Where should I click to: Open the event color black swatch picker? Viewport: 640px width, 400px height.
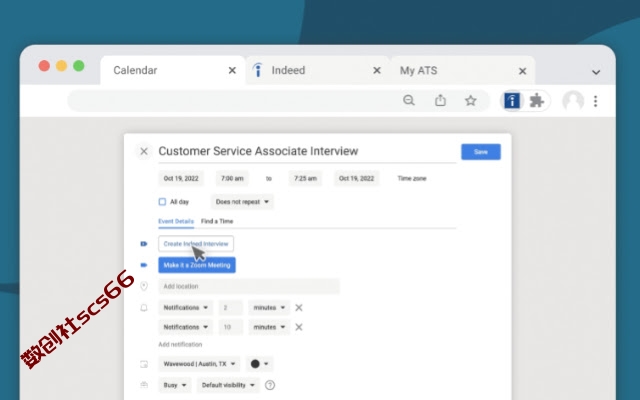[260, 364]
